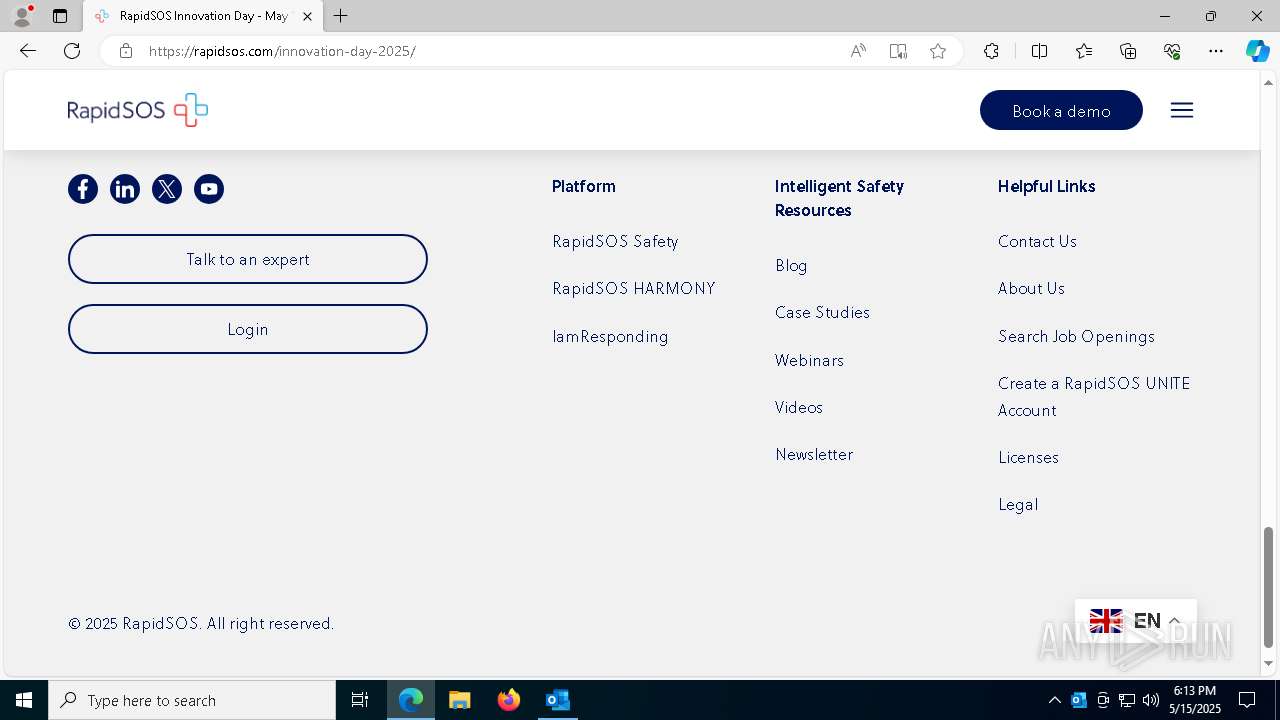Open RapidSOS YouTube channel icon
1280x720 pixels.
[x=209, y=189]
